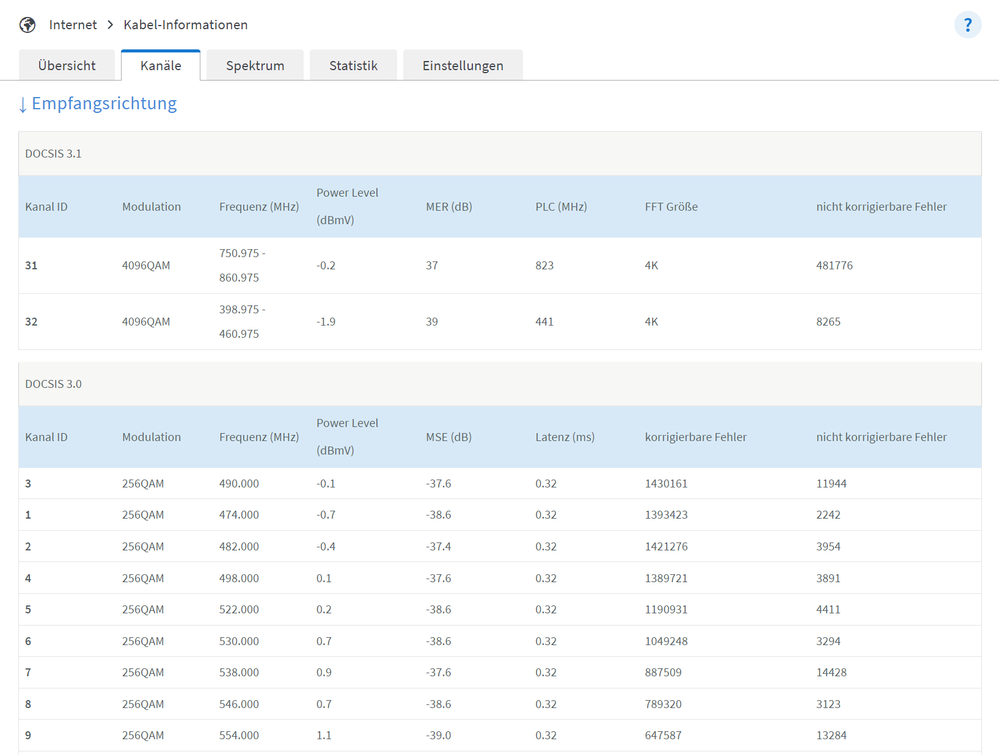Click the Latenz (ms) column header
Viewport: 999px width, 755px height.
click(x=565, y=437)
